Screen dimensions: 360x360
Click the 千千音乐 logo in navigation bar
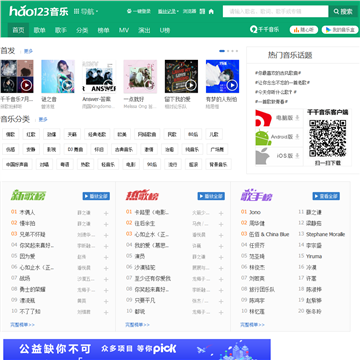tap(264, 30)
